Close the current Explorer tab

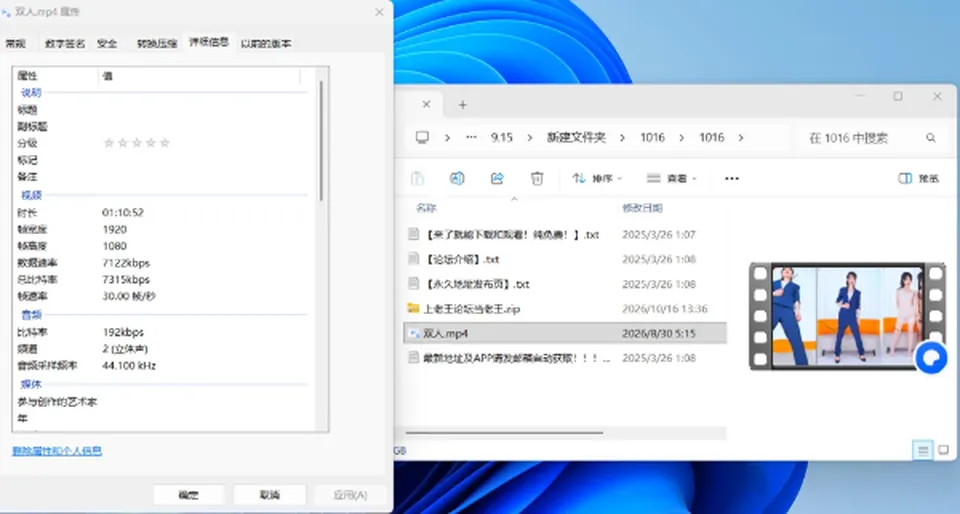click(x=427, y=105)
